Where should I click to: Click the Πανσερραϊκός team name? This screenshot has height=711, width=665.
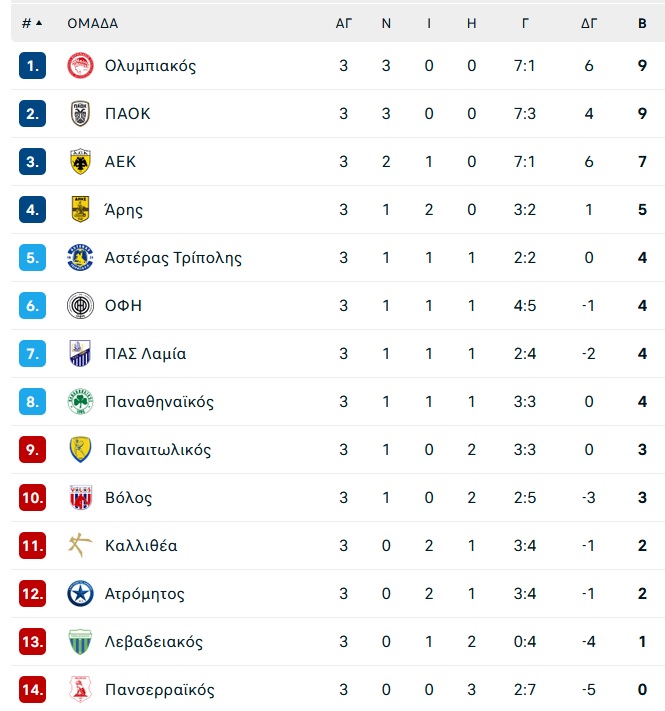(x=160, y=690)
